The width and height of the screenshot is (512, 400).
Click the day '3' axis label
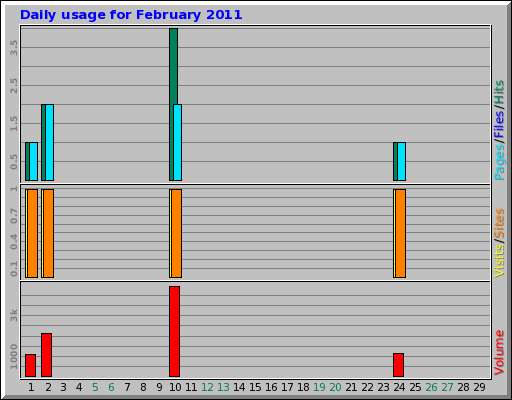point(63,387)
